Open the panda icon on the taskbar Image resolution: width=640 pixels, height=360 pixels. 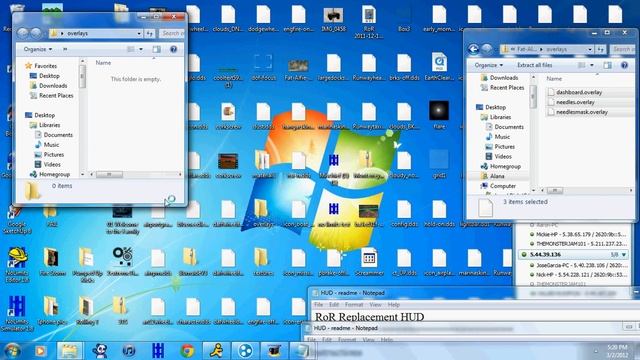coord(99,351)
